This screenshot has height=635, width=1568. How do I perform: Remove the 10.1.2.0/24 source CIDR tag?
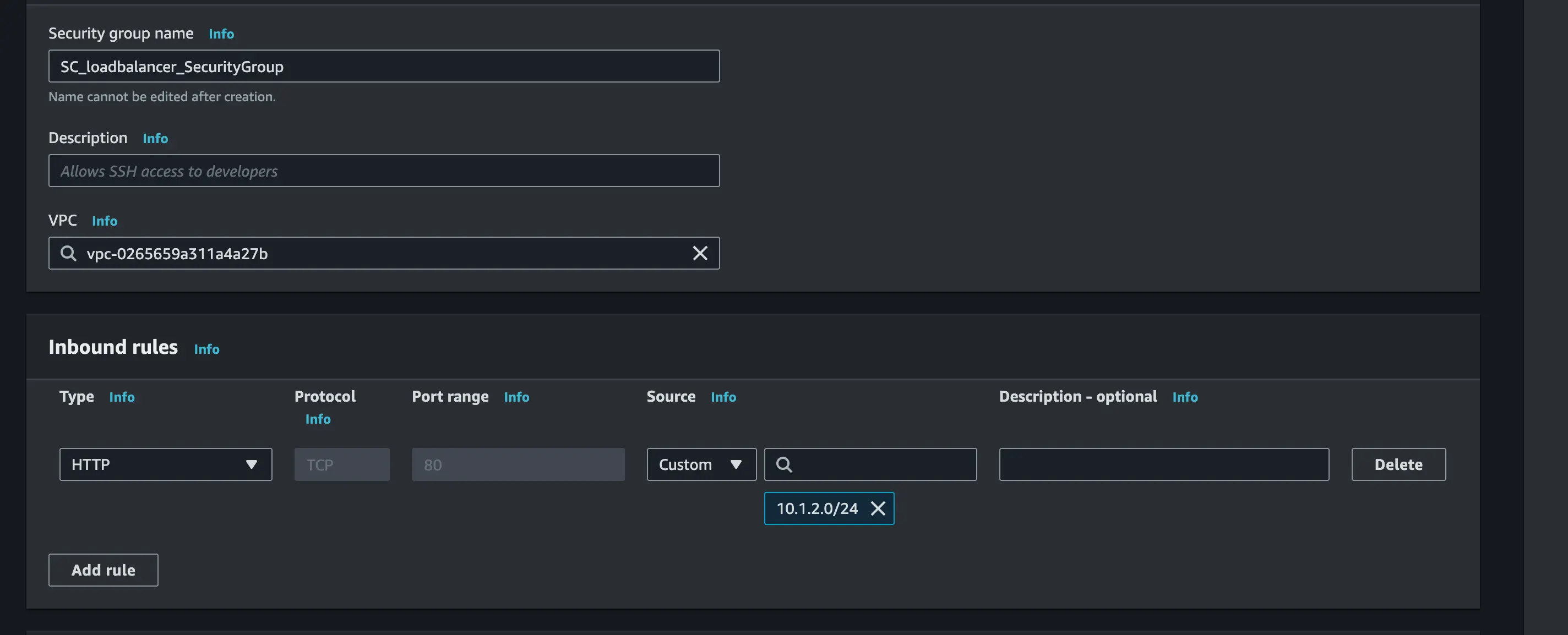click(x=878, y=508)
